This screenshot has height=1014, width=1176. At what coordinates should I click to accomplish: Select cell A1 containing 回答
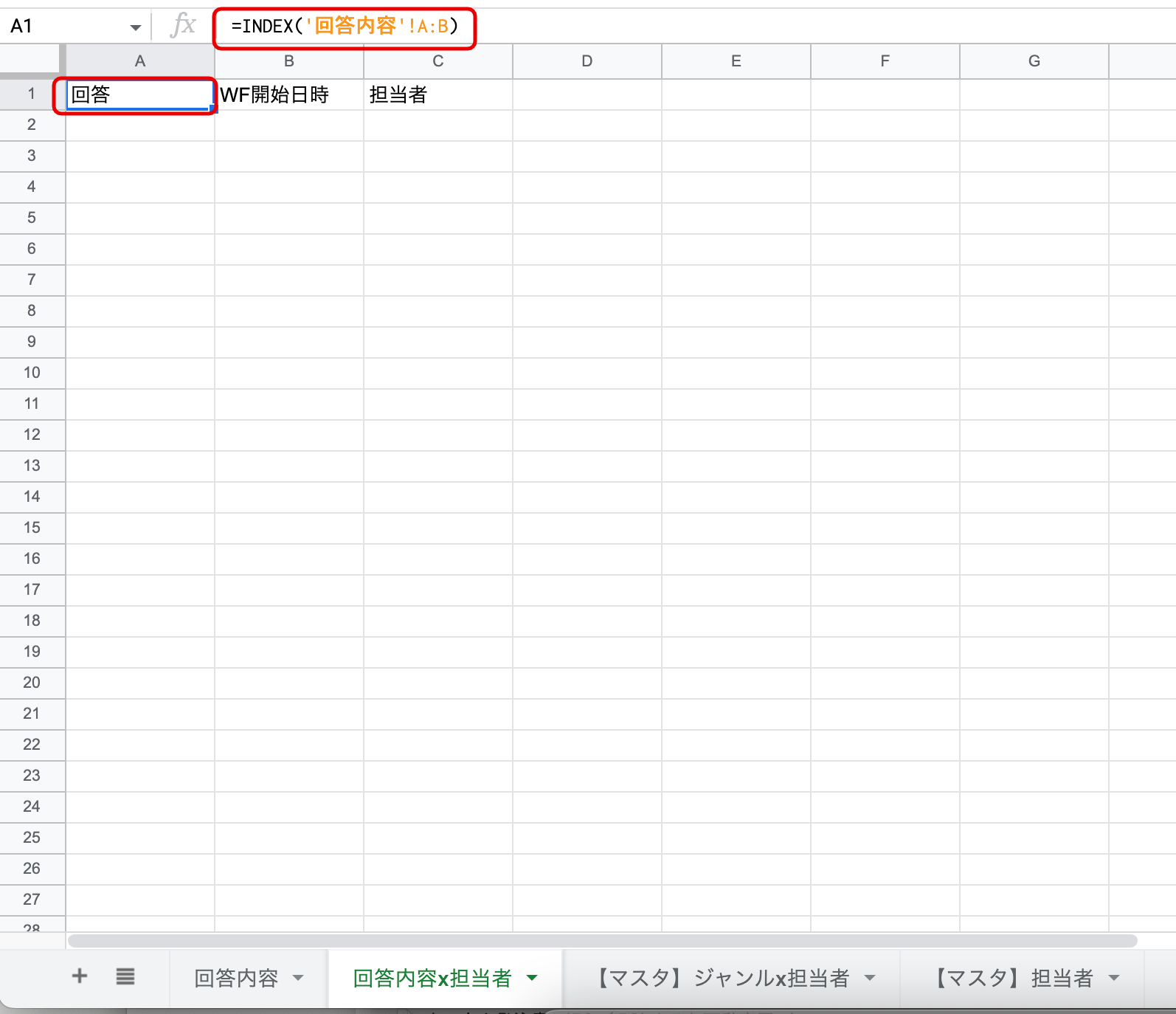click(140, 94)
